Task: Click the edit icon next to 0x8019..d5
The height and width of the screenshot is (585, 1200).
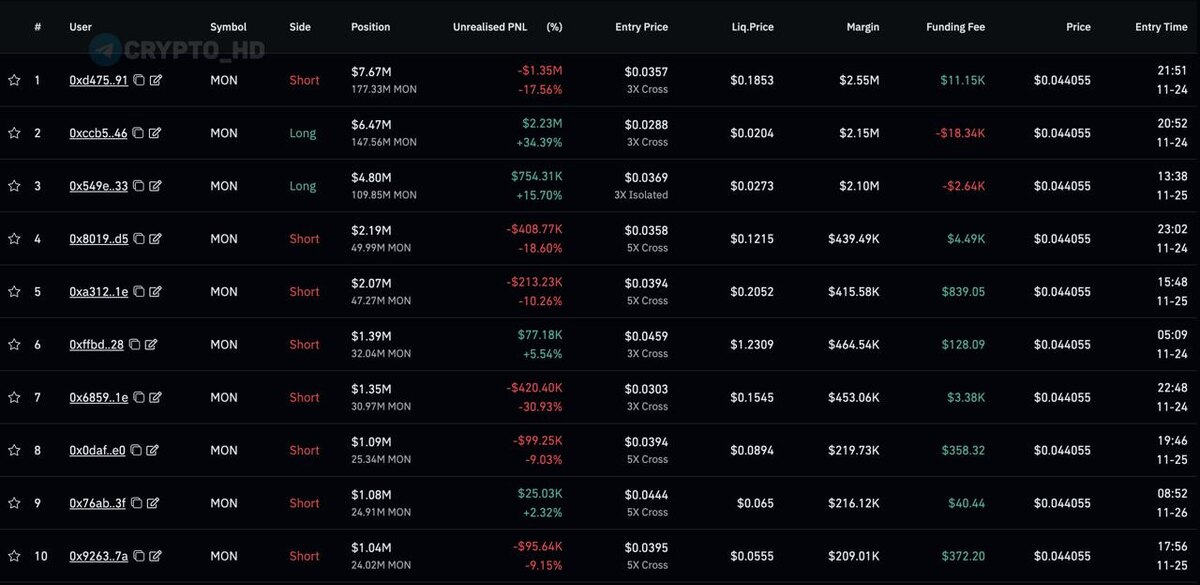Action: (155, 239)
